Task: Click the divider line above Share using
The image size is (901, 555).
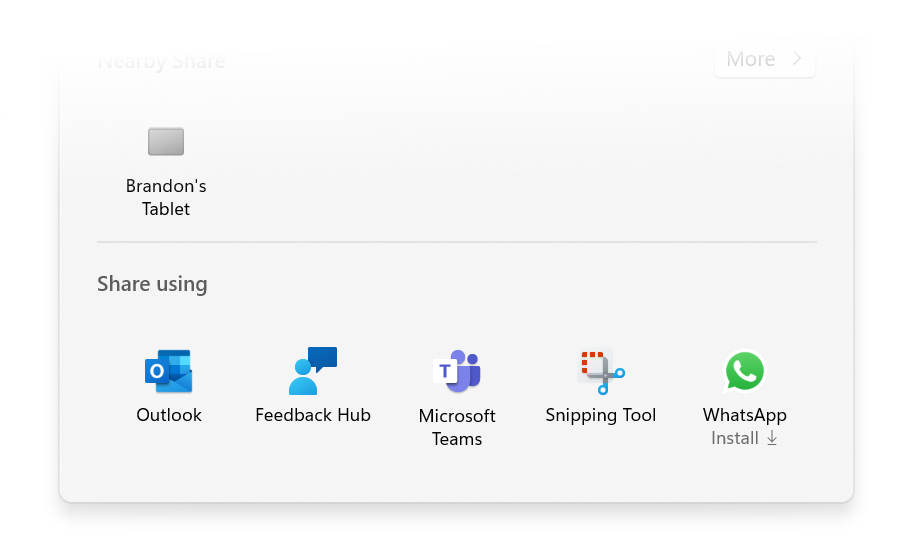Action: pos(456,242)
